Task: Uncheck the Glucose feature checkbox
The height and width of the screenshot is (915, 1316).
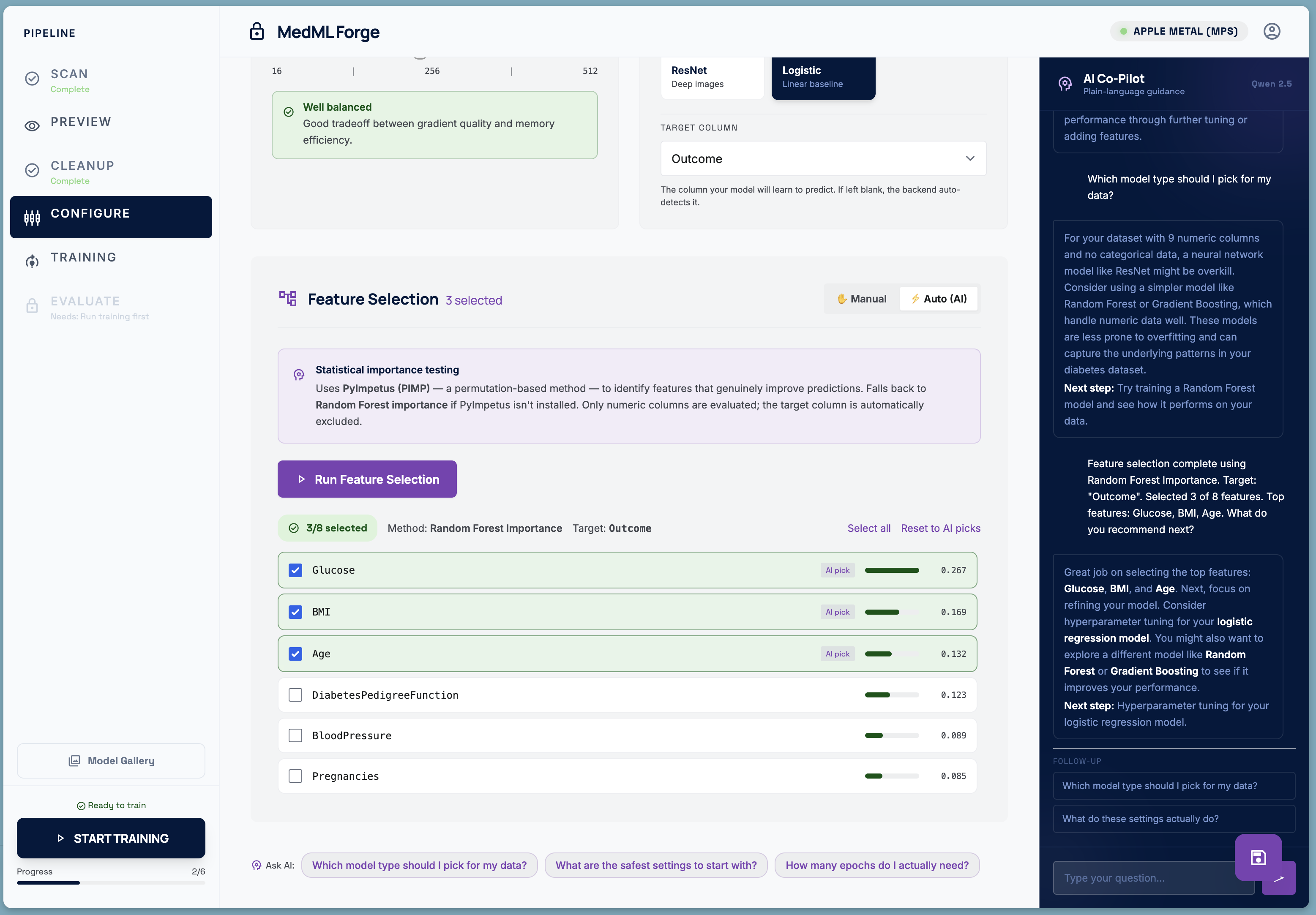Action: tap(295, 570)
